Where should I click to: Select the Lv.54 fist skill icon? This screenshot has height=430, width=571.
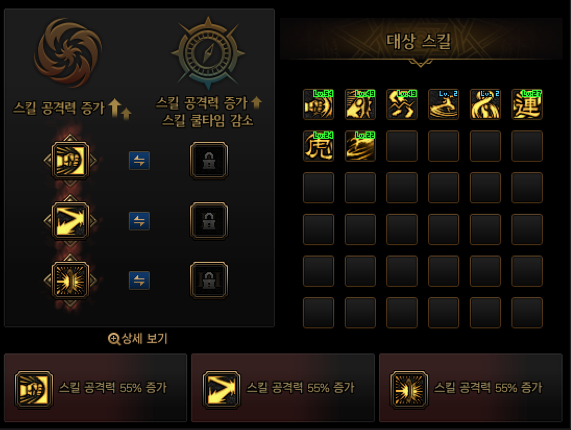(x=318, y=104)
